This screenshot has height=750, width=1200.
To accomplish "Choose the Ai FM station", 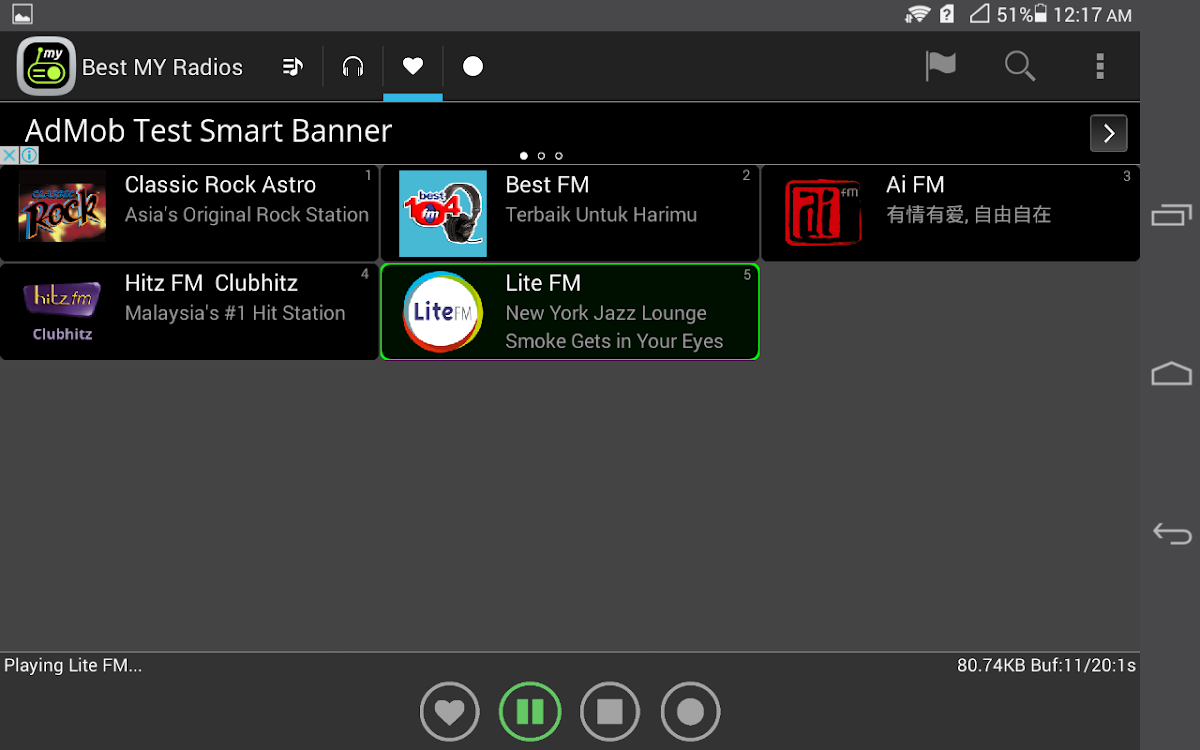I will tap(950, 213).
